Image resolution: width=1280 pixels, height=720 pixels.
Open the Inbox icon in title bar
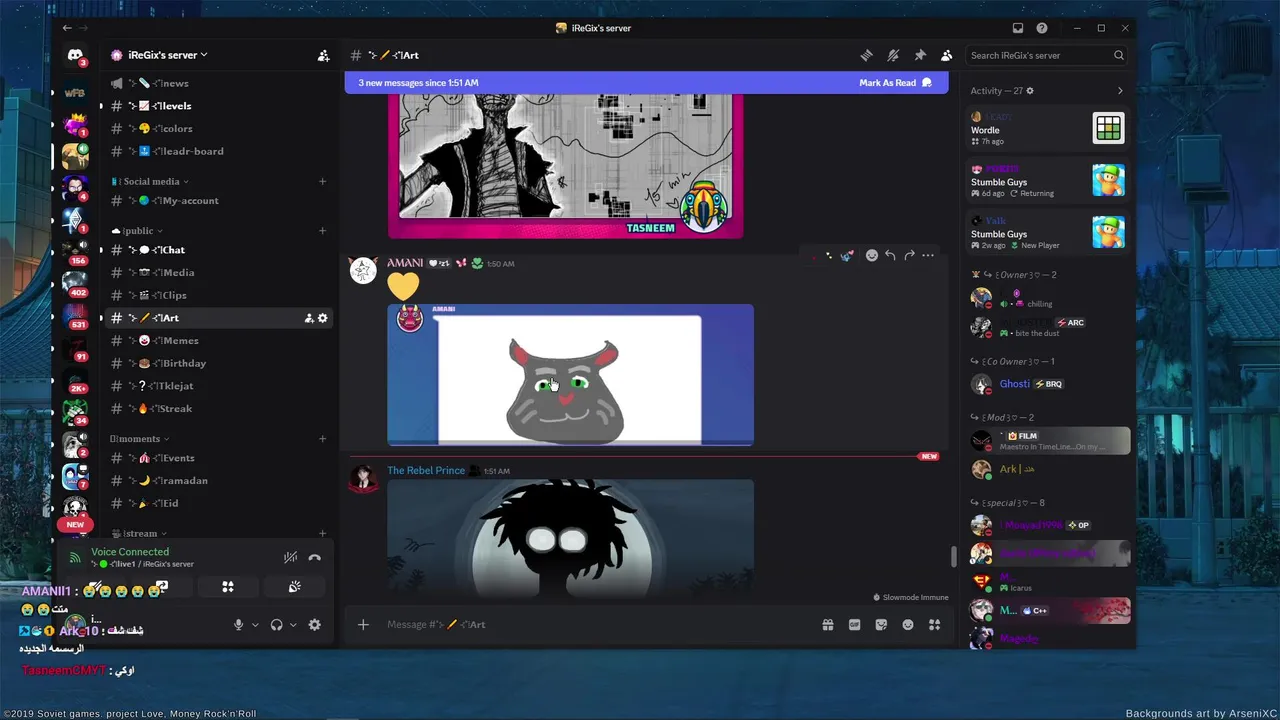point(1018,28)
